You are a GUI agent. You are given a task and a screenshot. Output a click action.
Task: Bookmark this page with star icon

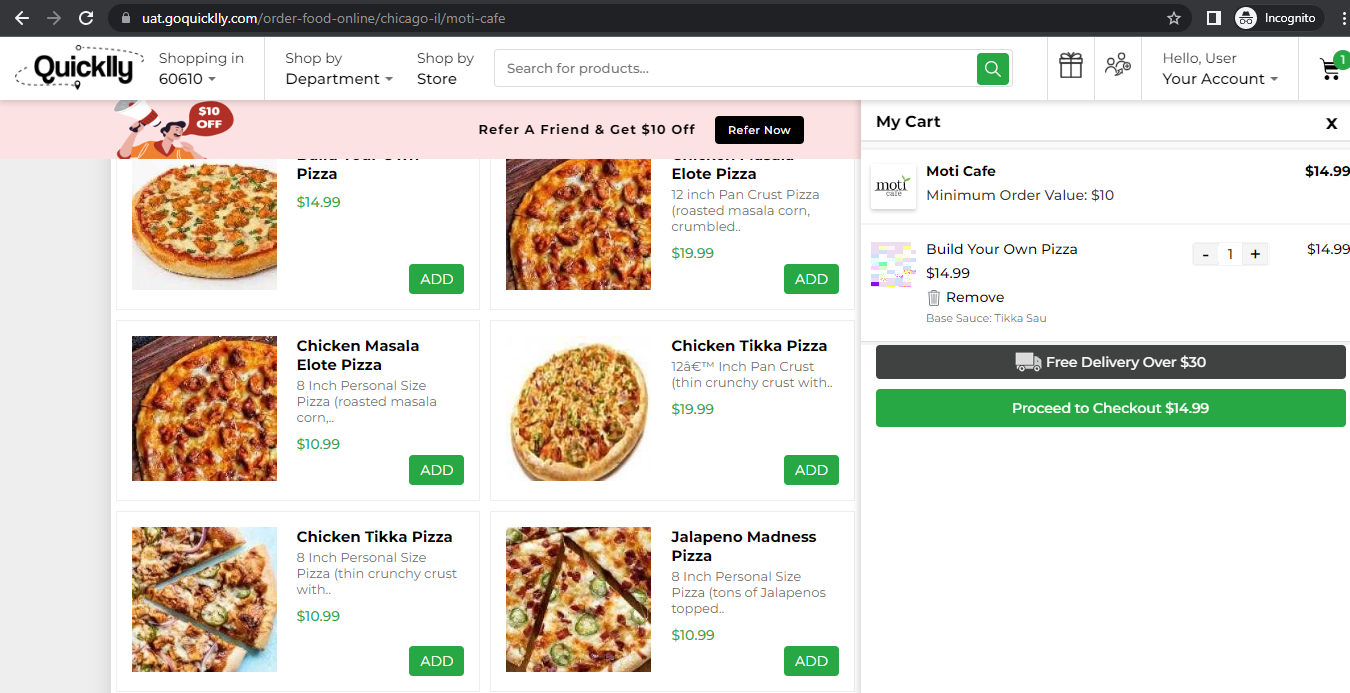pos(1174,18)
